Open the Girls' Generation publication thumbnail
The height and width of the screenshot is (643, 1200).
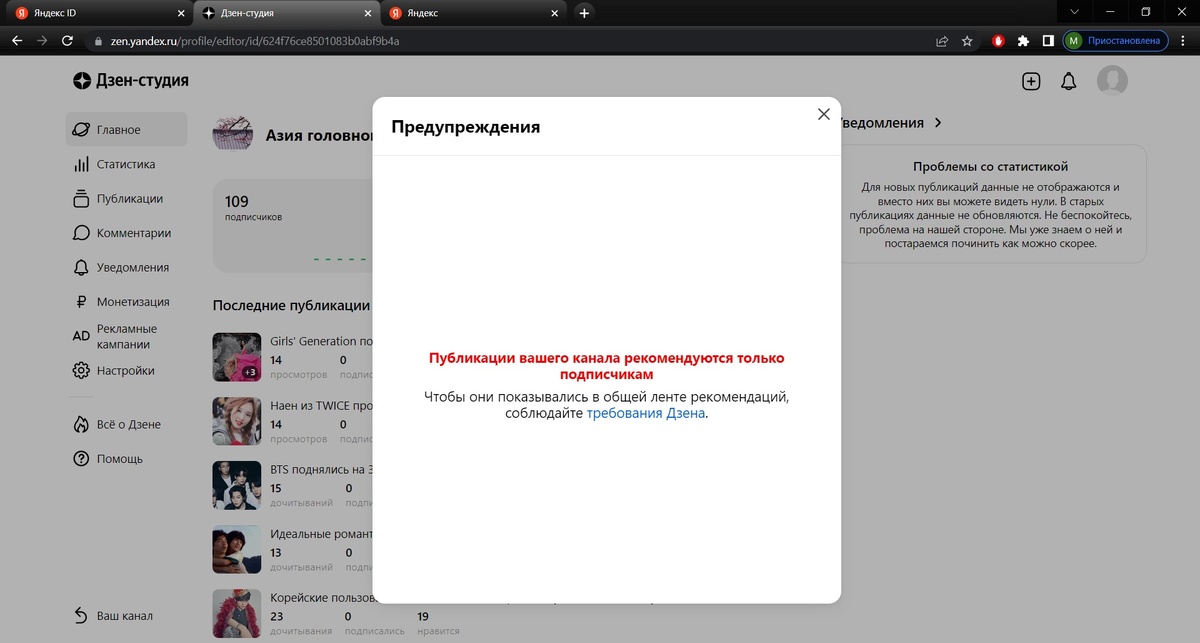pyautogui.click(x=237, y=357)
